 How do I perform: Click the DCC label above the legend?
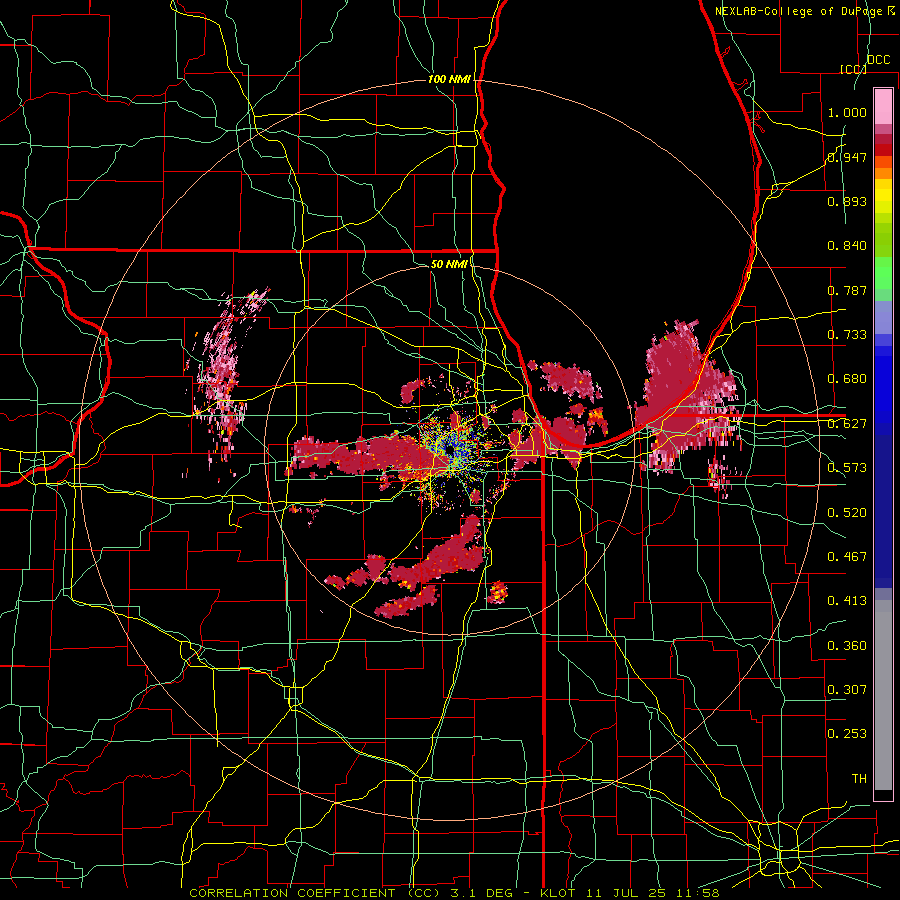coord(878,60)
